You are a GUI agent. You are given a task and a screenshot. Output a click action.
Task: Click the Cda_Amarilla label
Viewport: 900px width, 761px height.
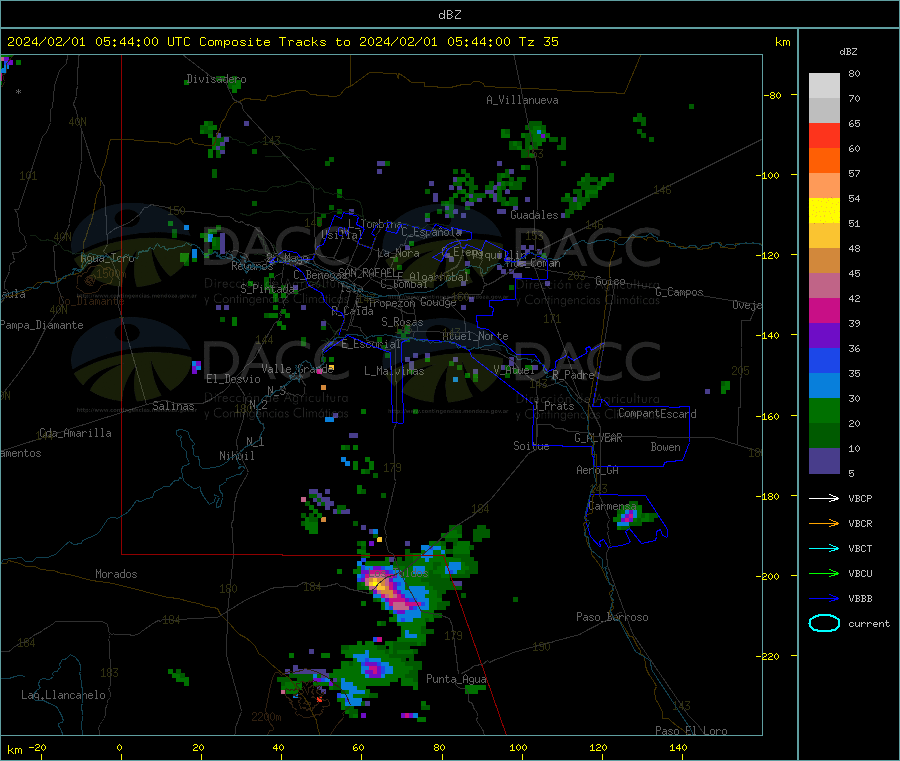click(75, 433)
